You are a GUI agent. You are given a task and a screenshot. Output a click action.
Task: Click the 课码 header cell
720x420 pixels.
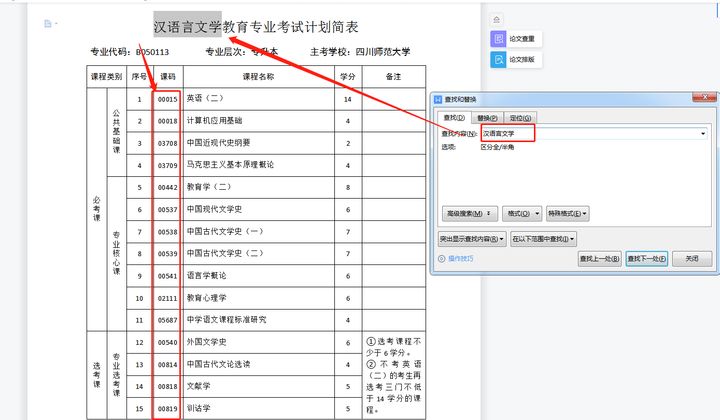[168, 77]
